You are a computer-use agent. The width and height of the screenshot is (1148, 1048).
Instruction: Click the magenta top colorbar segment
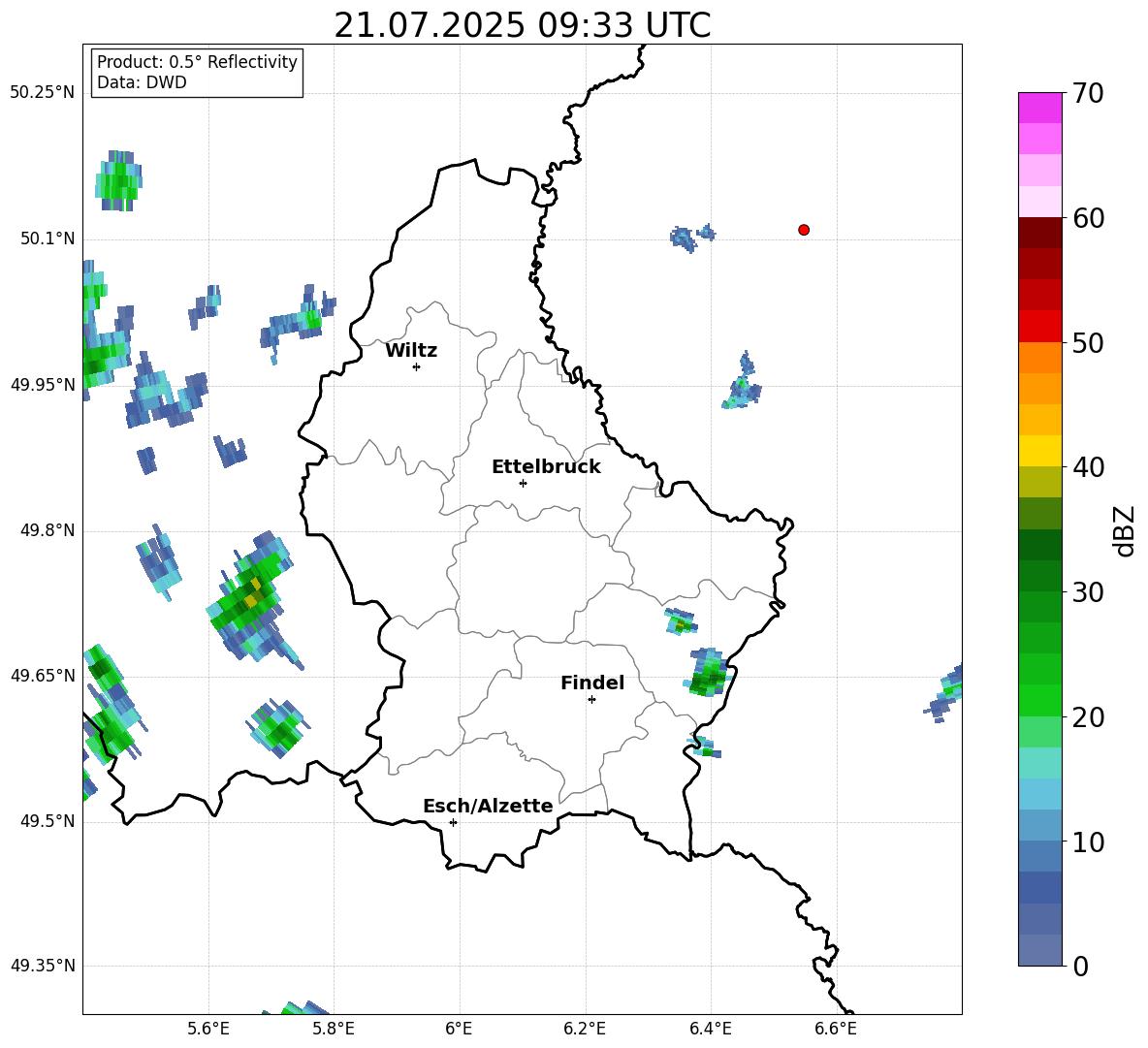(x=1039, y=108)
